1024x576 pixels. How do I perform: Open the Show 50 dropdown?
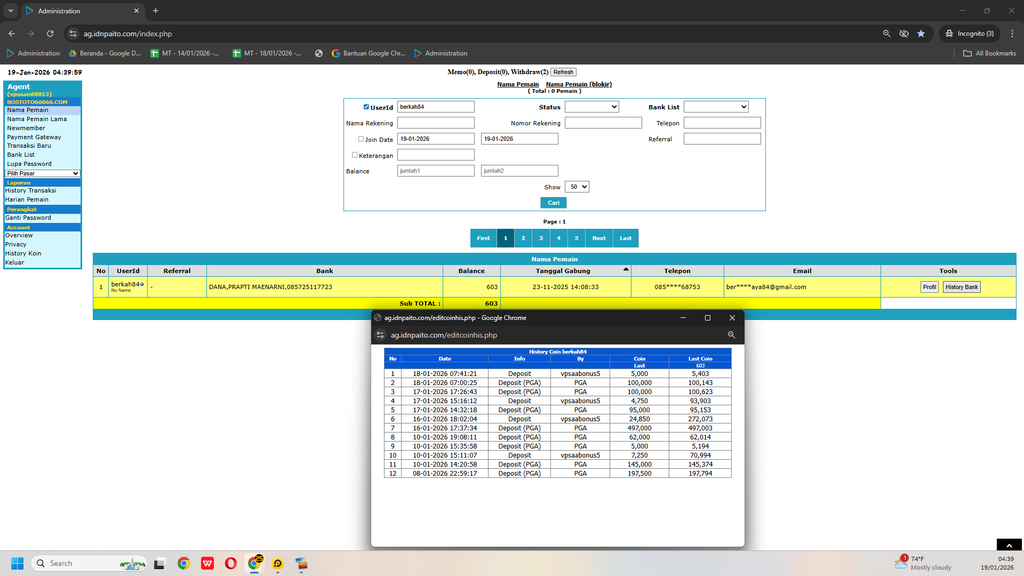point(577,187)
